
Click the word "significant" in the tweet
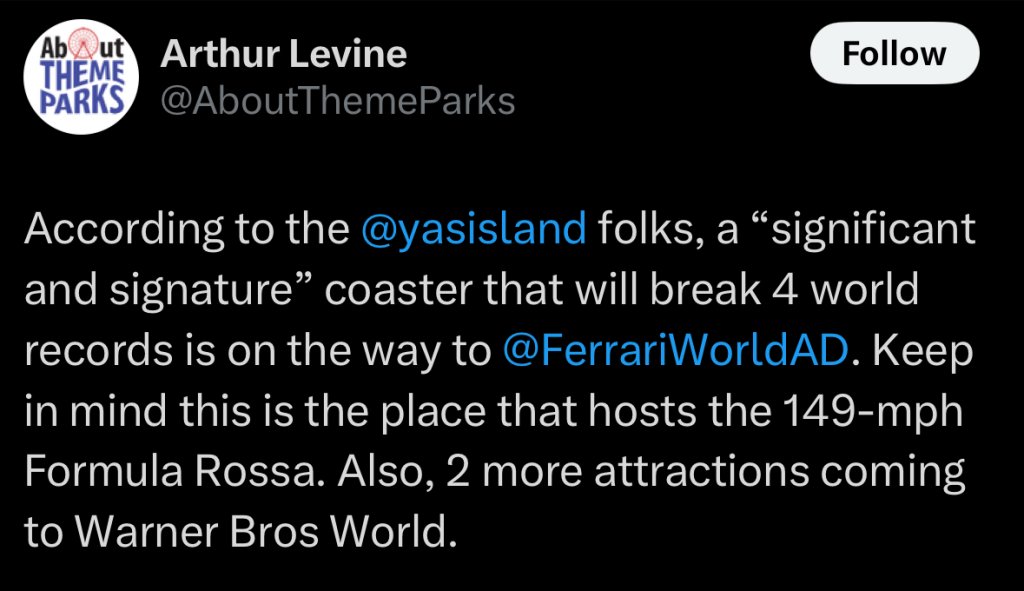873,230
